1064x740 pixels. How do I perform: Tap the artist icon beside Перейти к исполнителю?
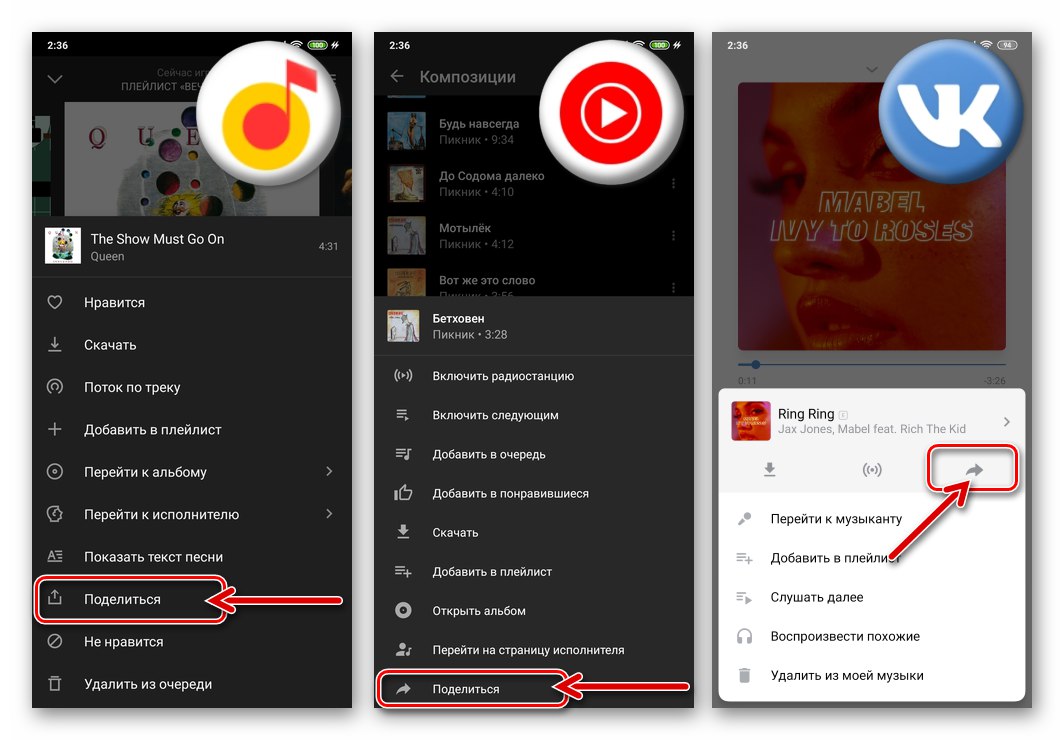(55, 513)
